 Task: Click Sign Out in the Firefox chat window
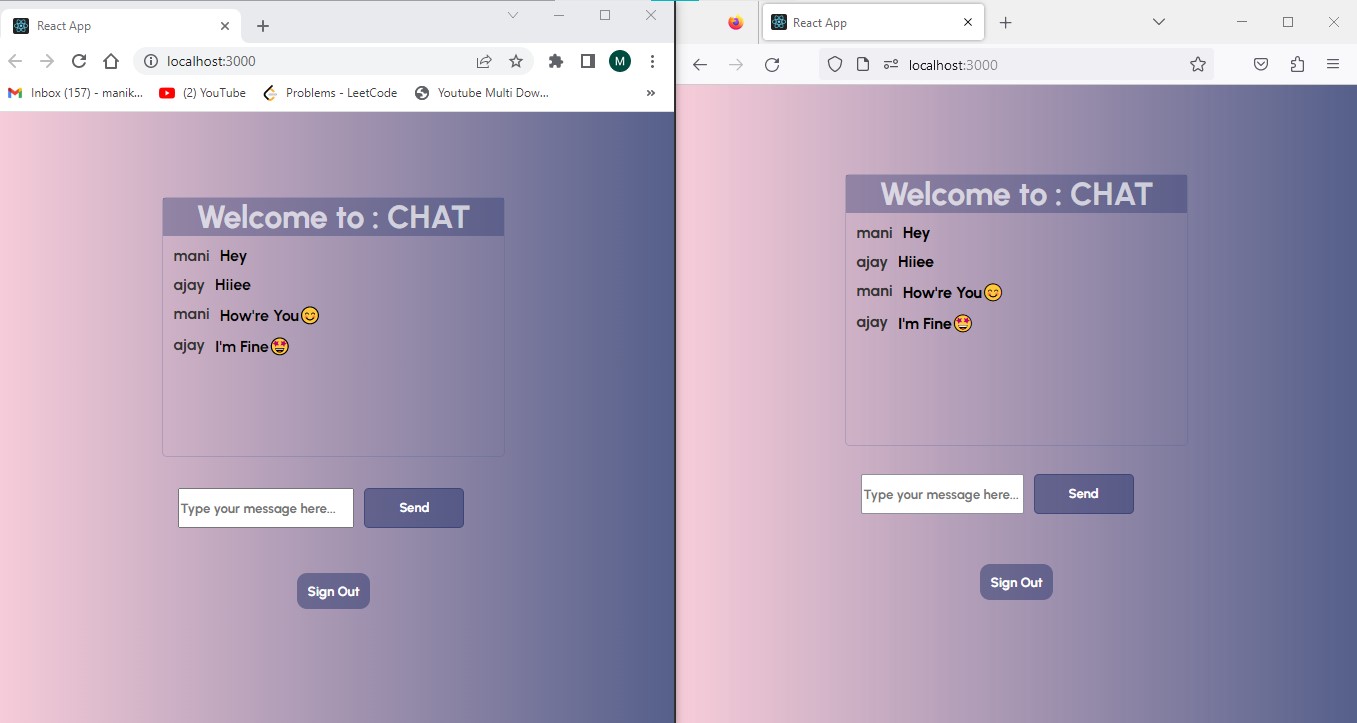click(x=1016, y=581)
